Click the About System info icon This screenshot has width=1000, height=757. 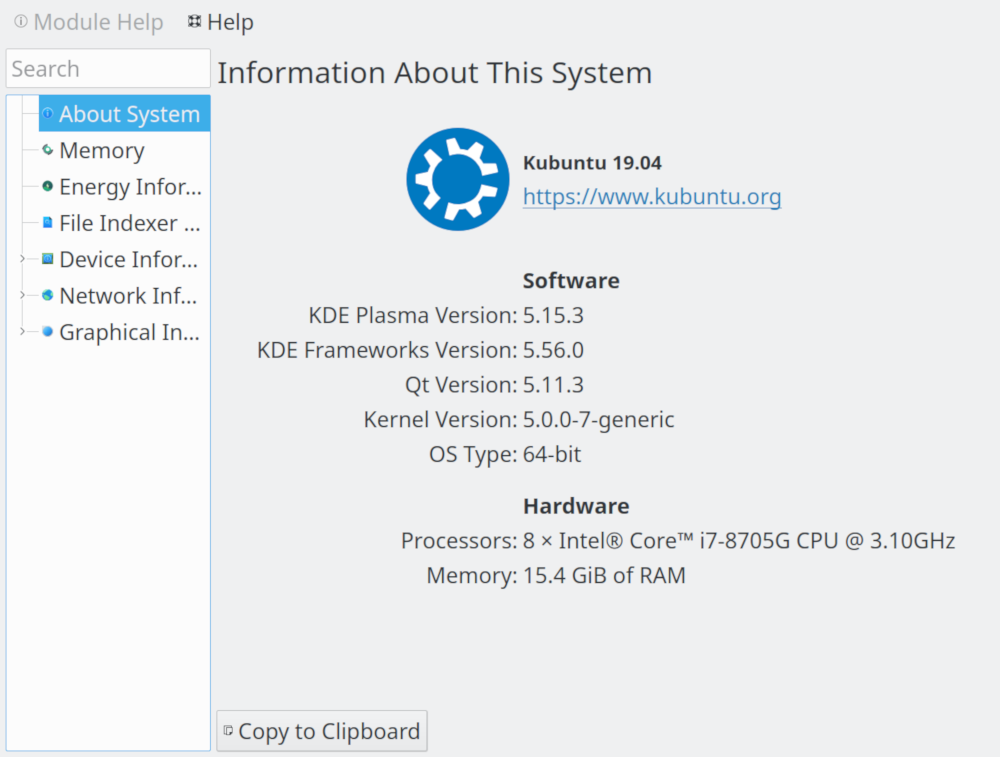(x=48, y=114)
